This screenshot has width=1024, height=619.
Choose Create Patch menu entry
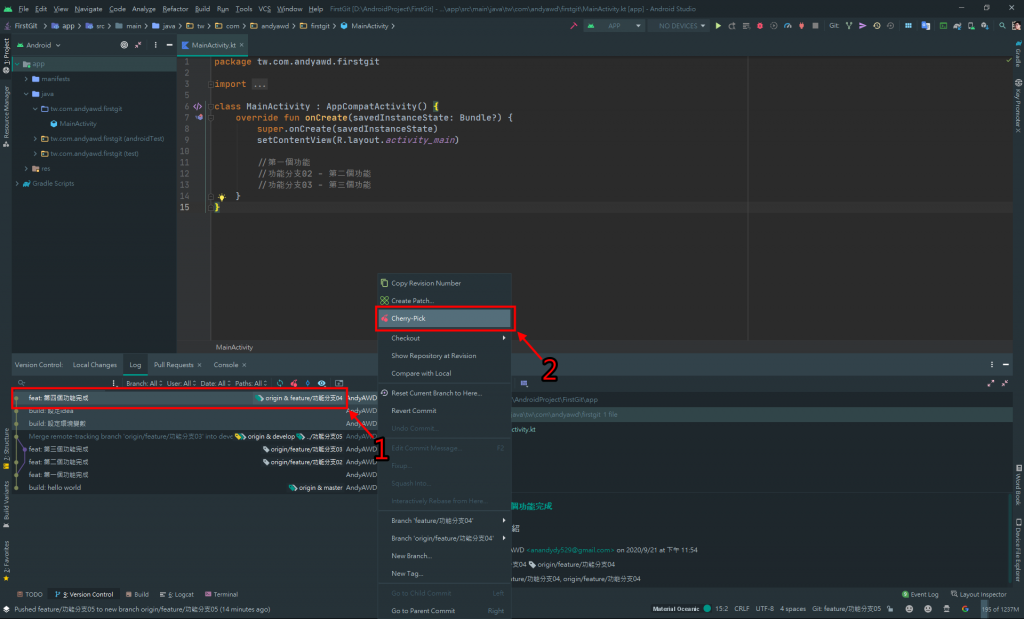pos(444,300)
